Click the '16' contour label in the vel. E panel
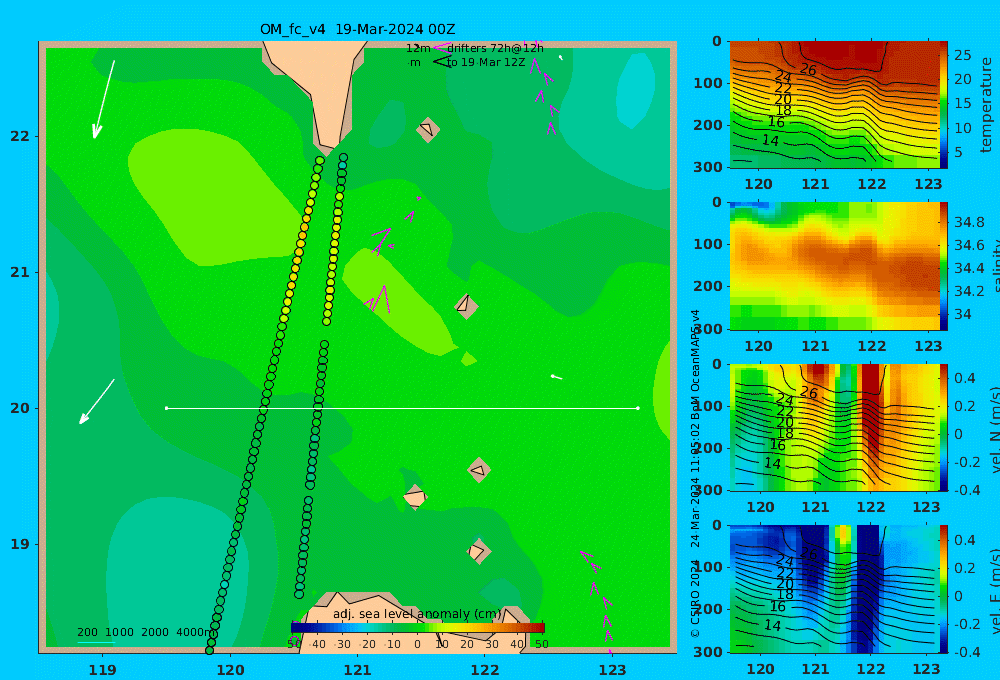The image size is (1000, 680). click(x=777, y=606)
